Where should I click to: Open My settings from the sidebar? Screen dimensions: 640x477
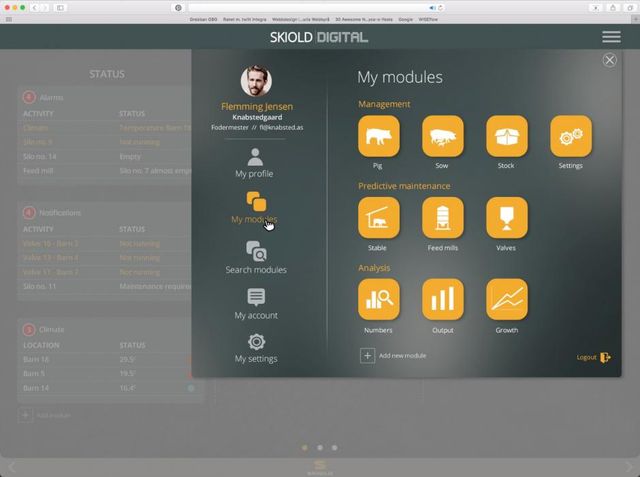click(256, 348)
